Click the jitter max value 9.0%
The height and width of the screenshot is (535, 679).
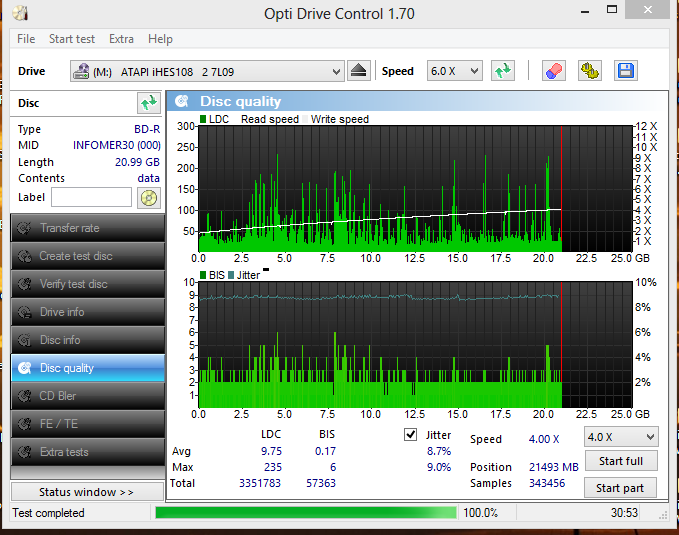click(x=439, y=467)
